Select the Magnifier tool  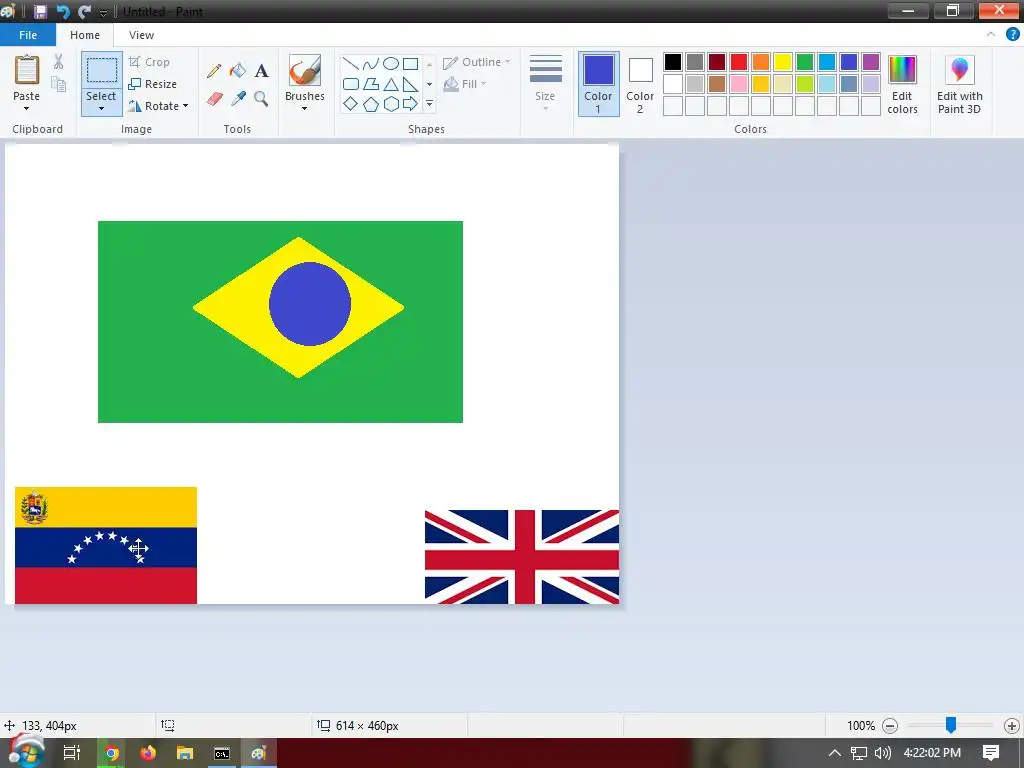[x=261, y=99]
